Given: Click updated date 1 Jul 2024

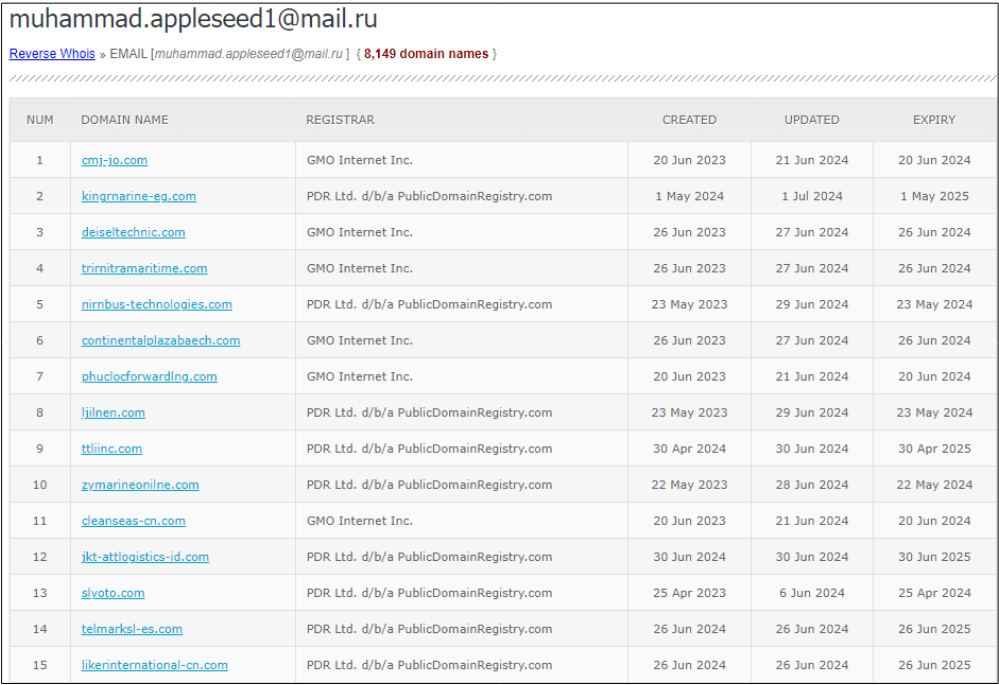Looking at the screenshot, I should 812,196.
